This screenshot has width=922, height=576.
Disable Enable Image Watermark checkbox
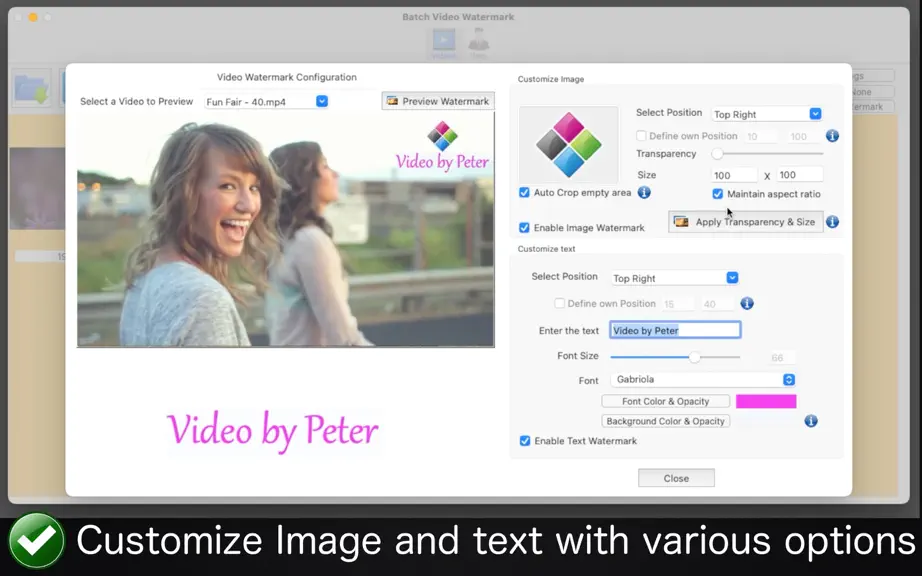(x=524, y=227)
